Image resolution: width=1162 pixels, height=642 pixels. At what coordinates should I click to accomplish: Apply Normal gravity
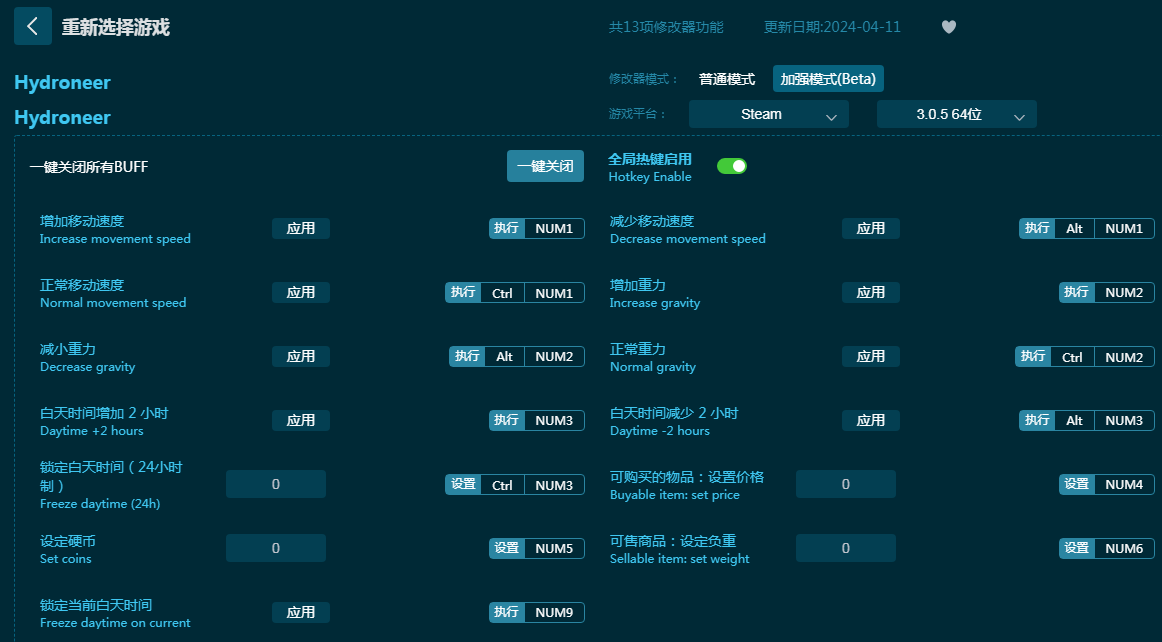coord(871,357)
